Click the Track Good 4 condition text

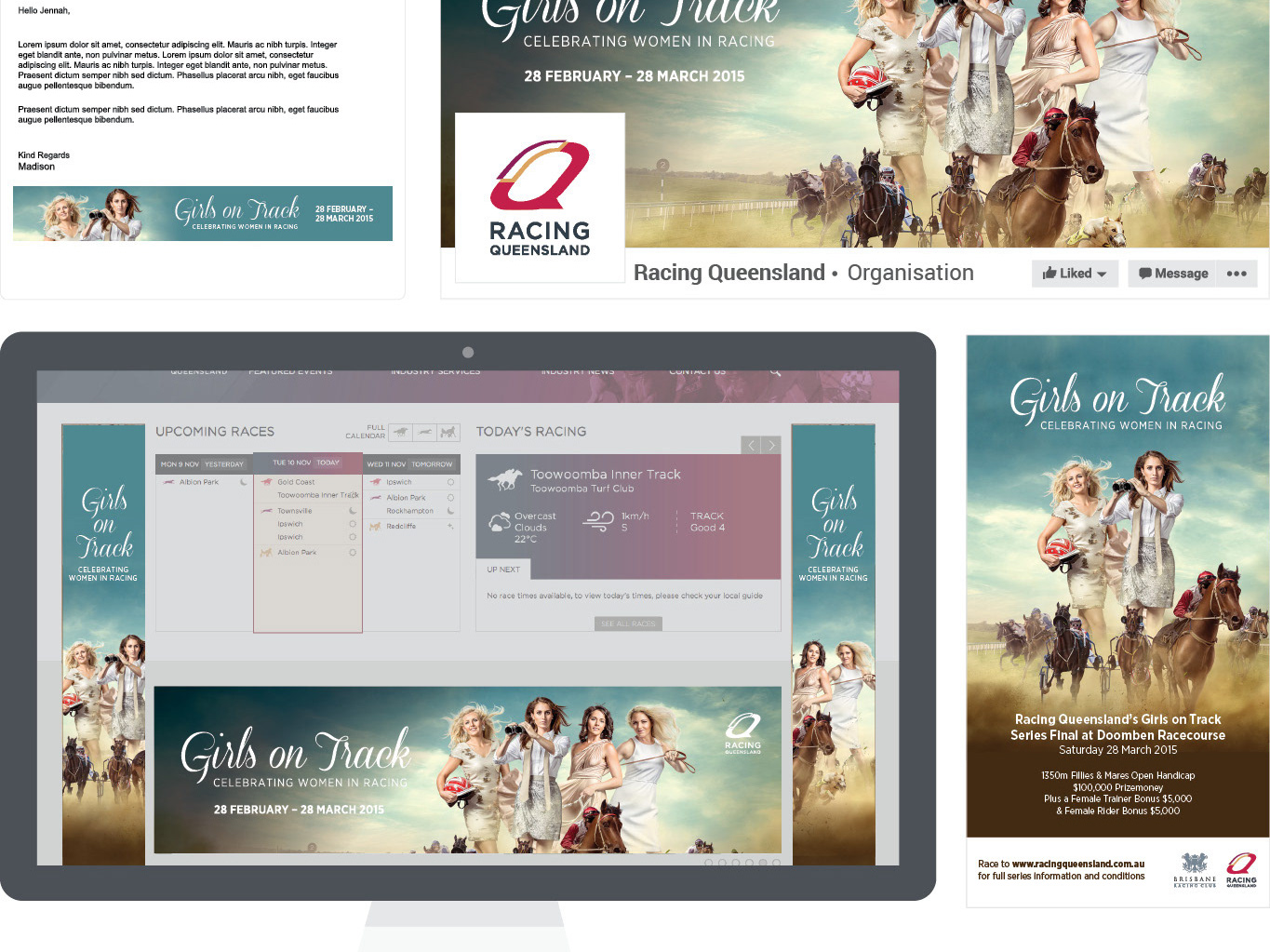tap(707, 522)
